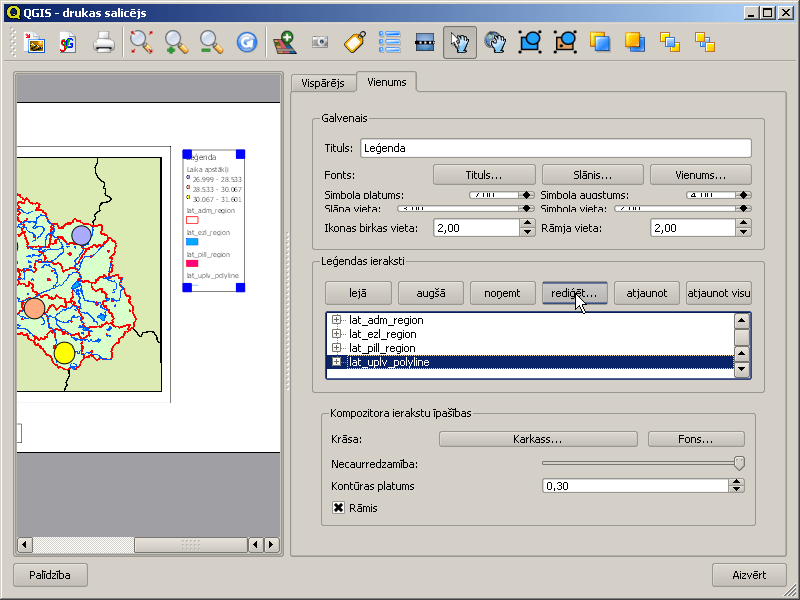The image size is (800, 600).
Task: Increase the Kontūras platums value
Action: tap(736, 482)
